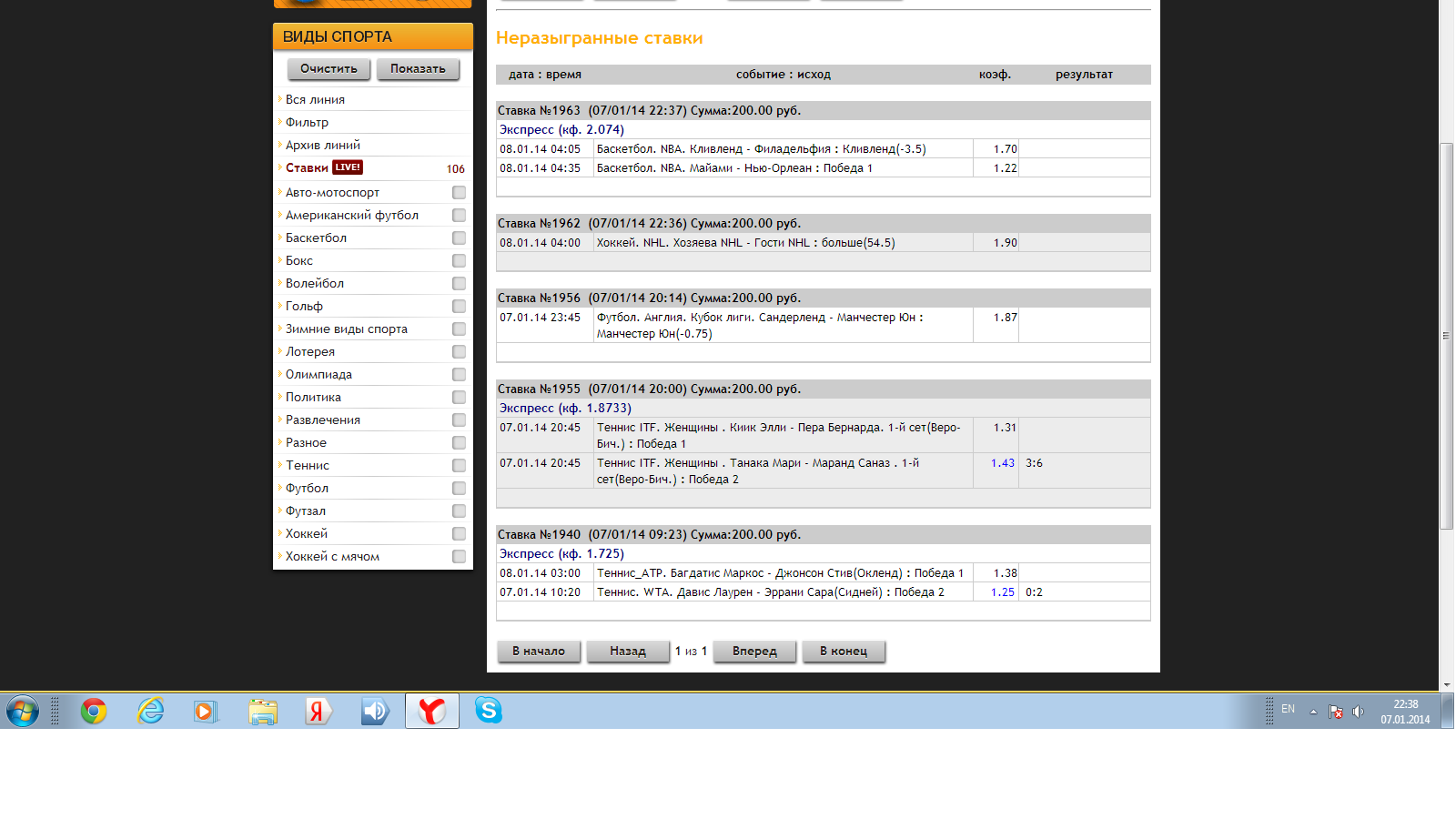Expand the Хоккей category arrow
The width and height of the screenshot is (1456, 819).
pyautogui.click(x=279, y=533)
